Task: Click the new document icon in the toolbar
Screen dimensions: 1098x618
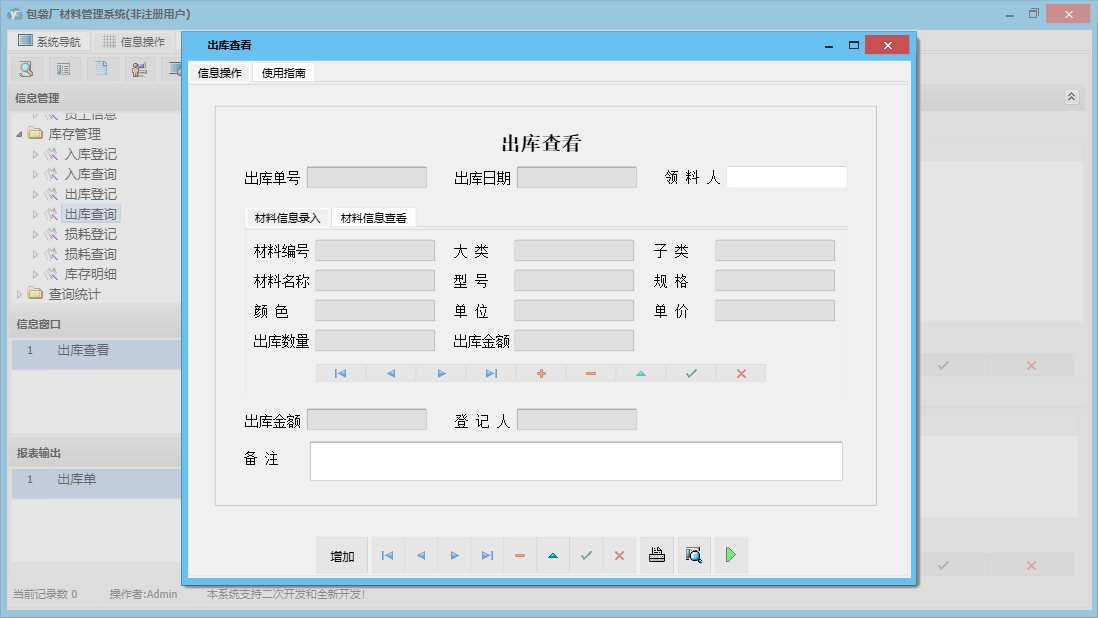Action: point(99,68)
